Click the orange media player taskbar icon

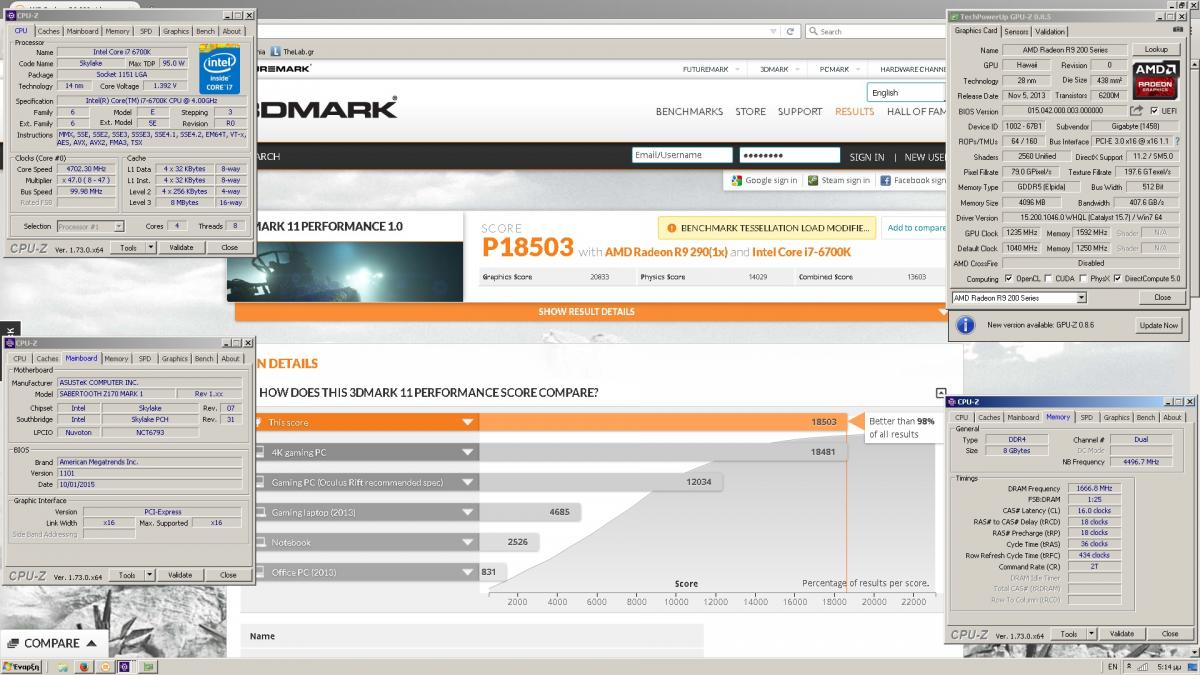click(x=104, y=666)
